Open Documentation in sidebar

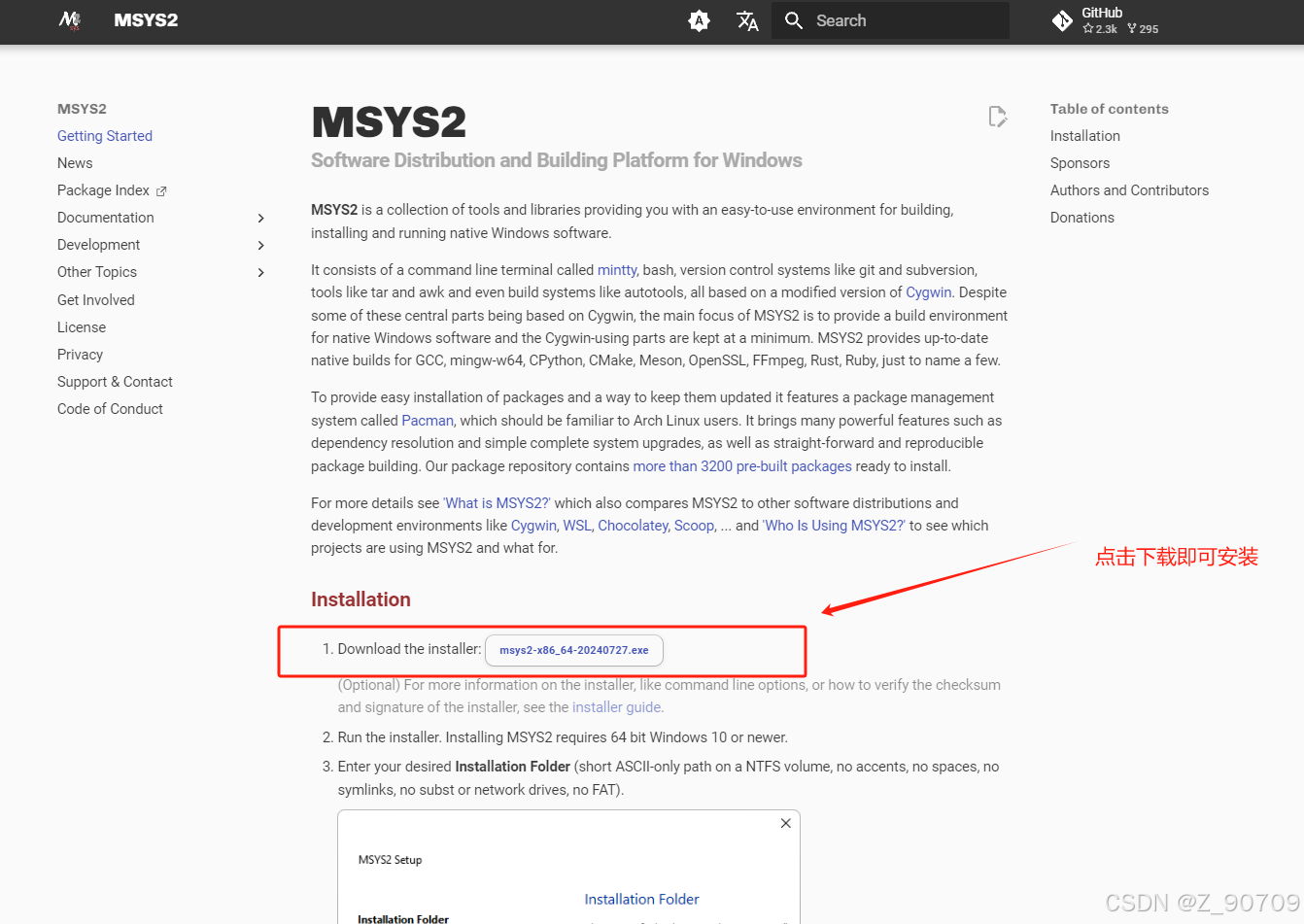pos(106,218)
